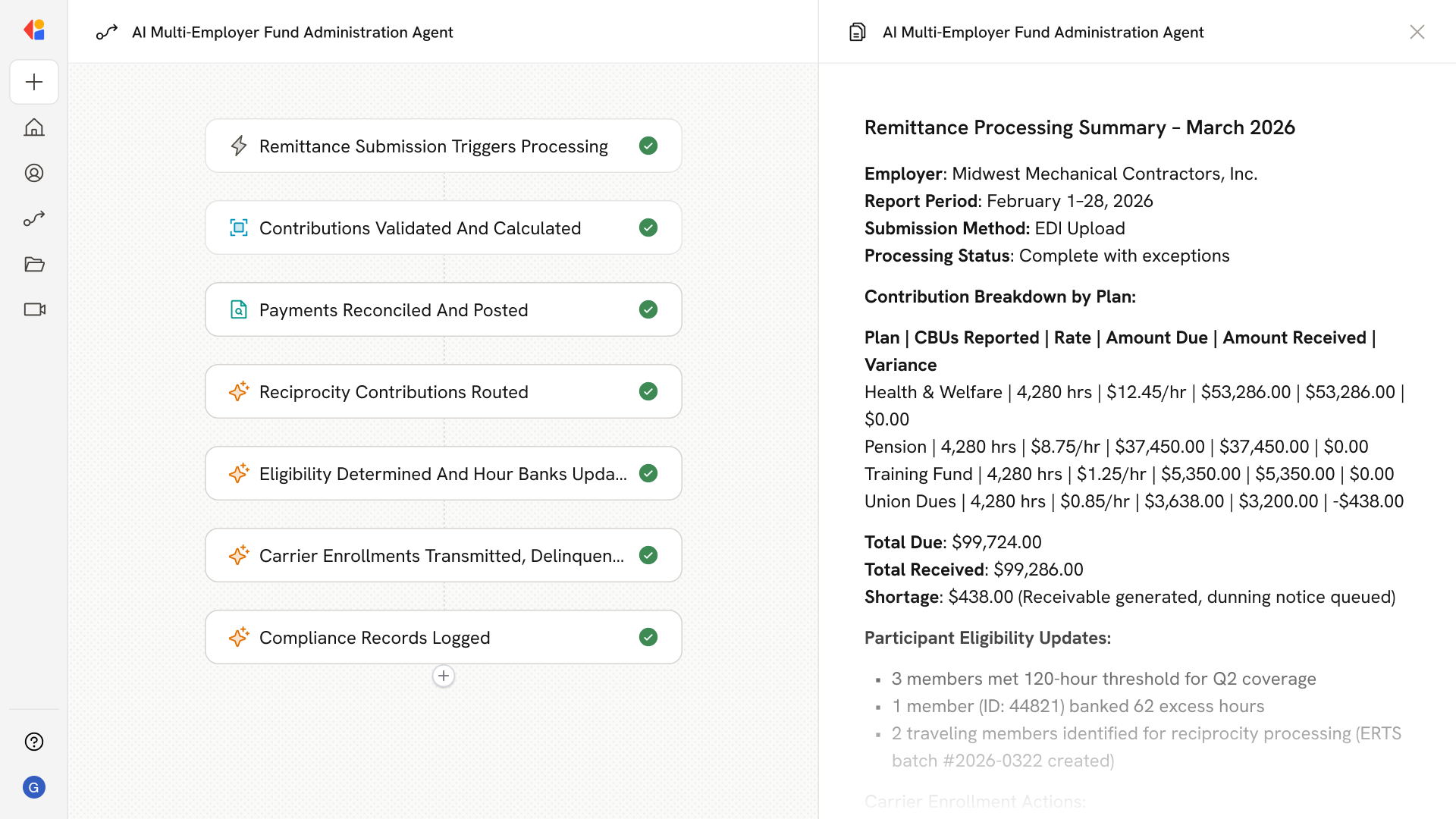Open the Carrier Enrollments Transmitted step
The height and width of the screenshot is (819, 1456).
click(x=441, y=555)
